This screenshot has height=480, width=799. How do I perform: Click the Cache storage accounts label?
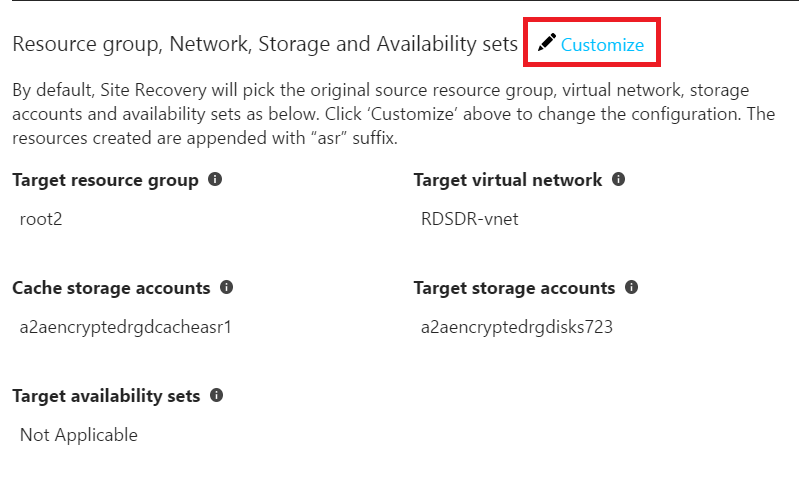coord(111,288)
